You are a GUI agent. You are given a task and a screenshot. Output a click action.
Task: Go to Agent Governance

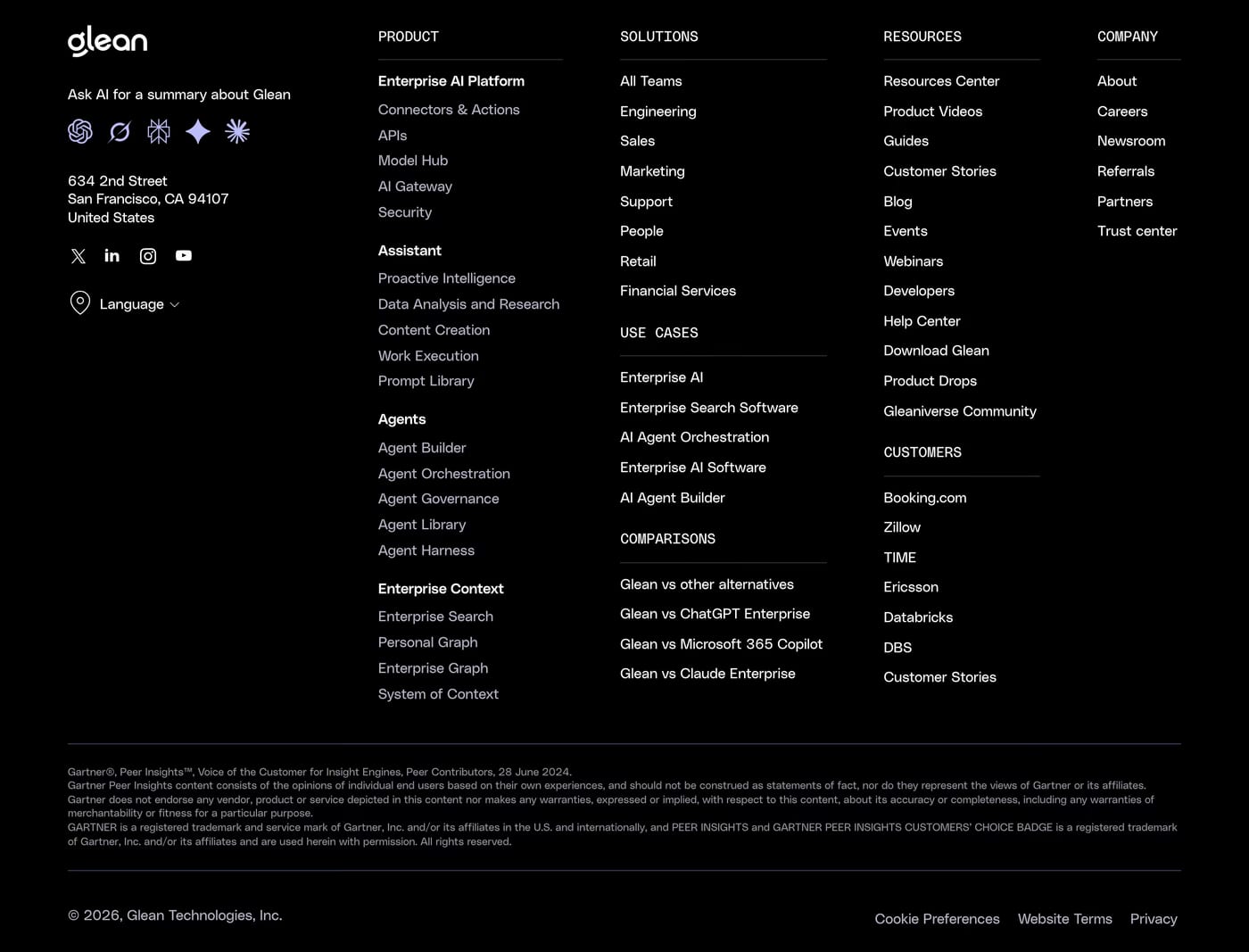(x=439, y=499)
